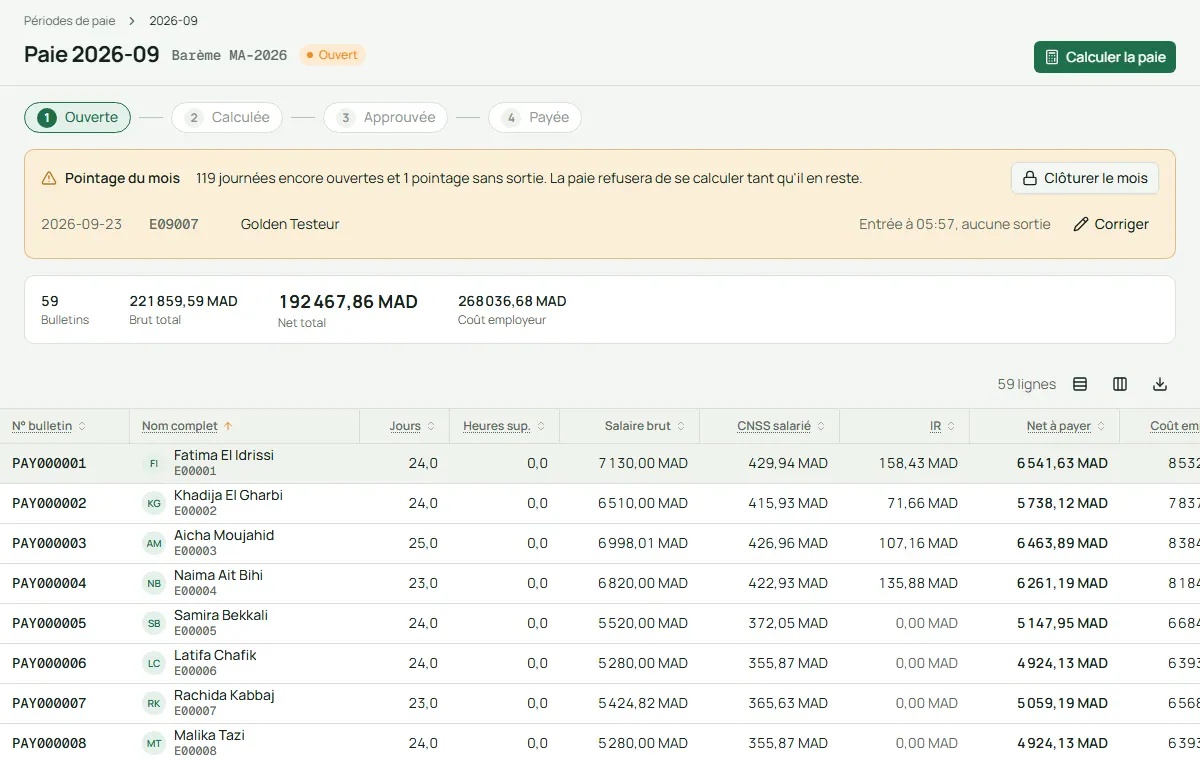Select the Ouverte step
Image resolution: width=1200 pixels, height=760 pixels.
click(78, 117)
